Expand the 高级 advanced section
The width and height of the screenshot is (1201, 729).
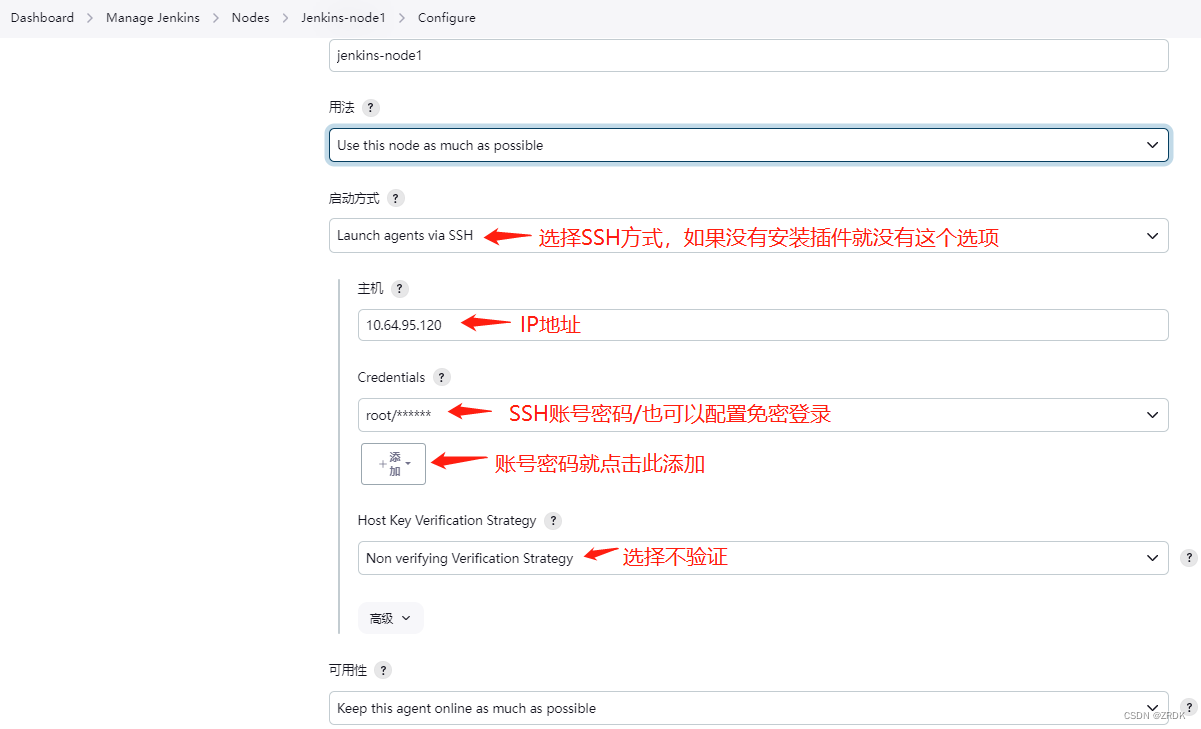tap(390, 618)
